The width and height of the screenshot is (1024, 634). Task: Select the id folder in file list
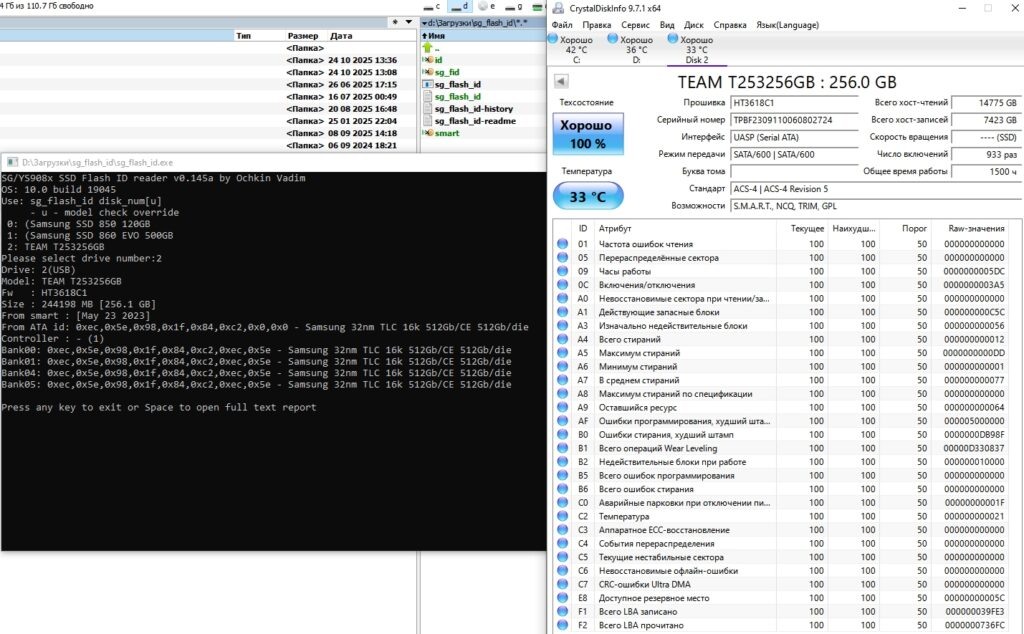click(x=438, y=59)
